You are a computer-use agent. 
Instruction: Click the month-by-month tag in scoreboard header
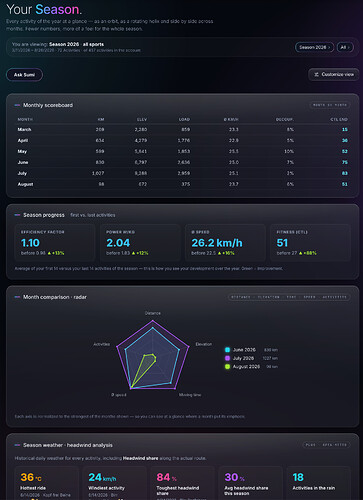[x=330, y=105]
